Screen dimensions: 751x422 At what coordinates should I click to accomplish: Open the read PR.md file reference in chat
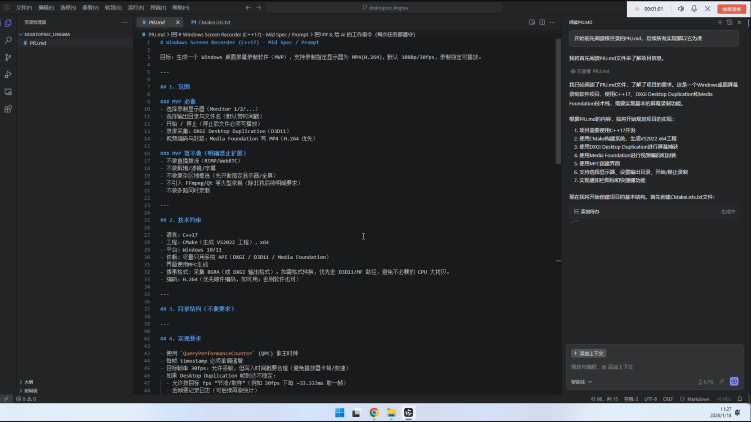[590, 71]
